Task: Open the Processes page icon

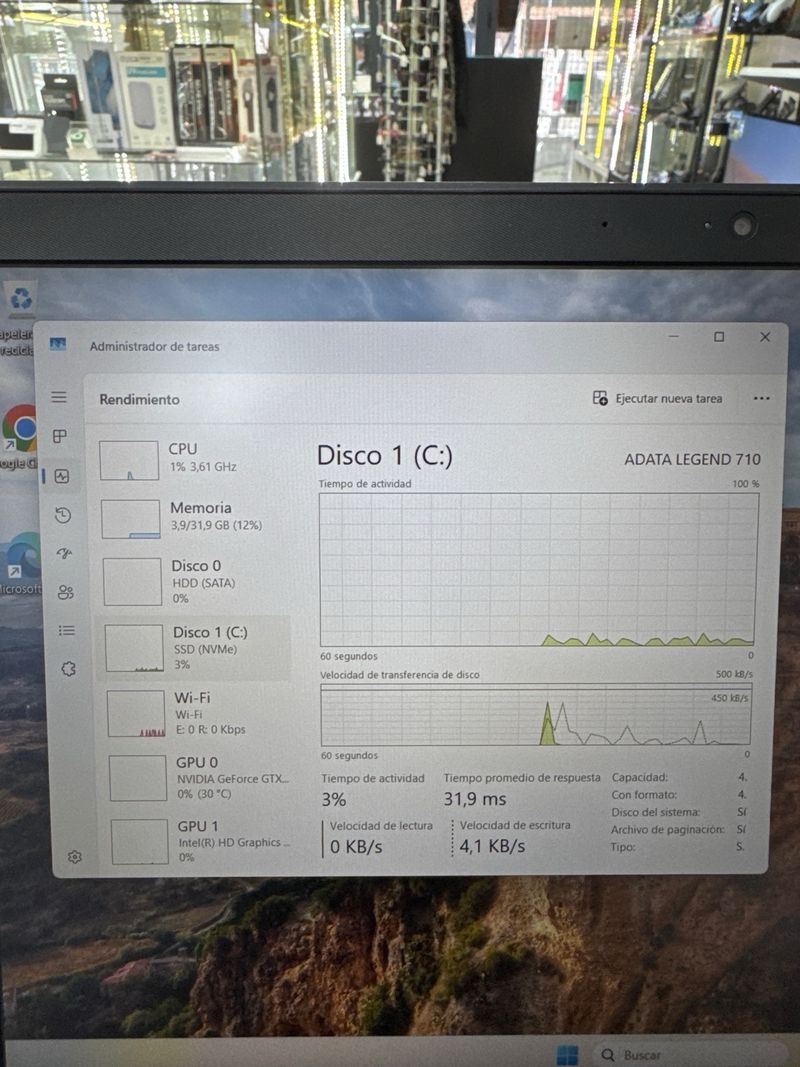Action: click(x=60, y=436)
